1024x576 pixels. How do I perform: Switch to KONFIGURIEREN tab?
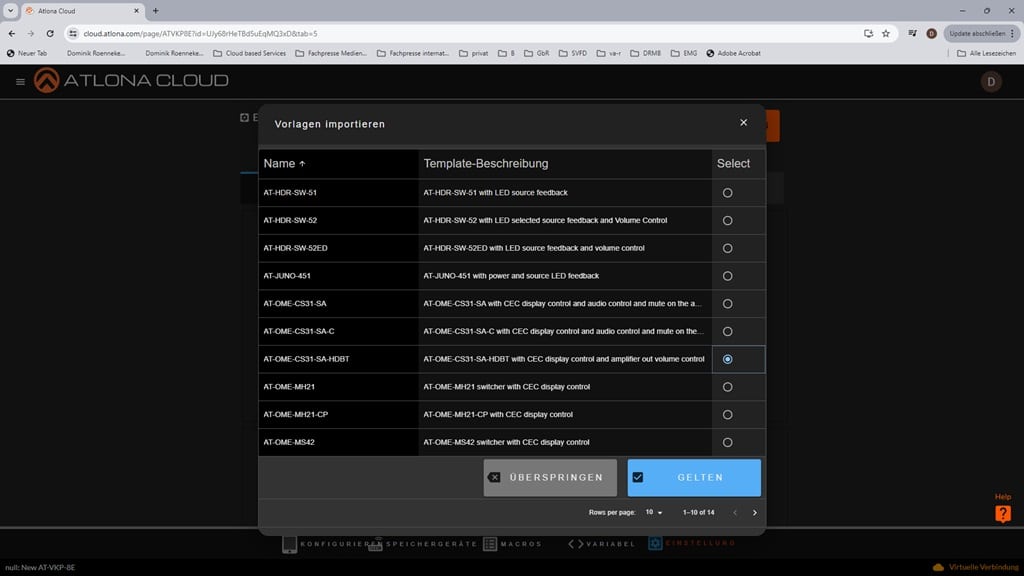pos(332,544)
